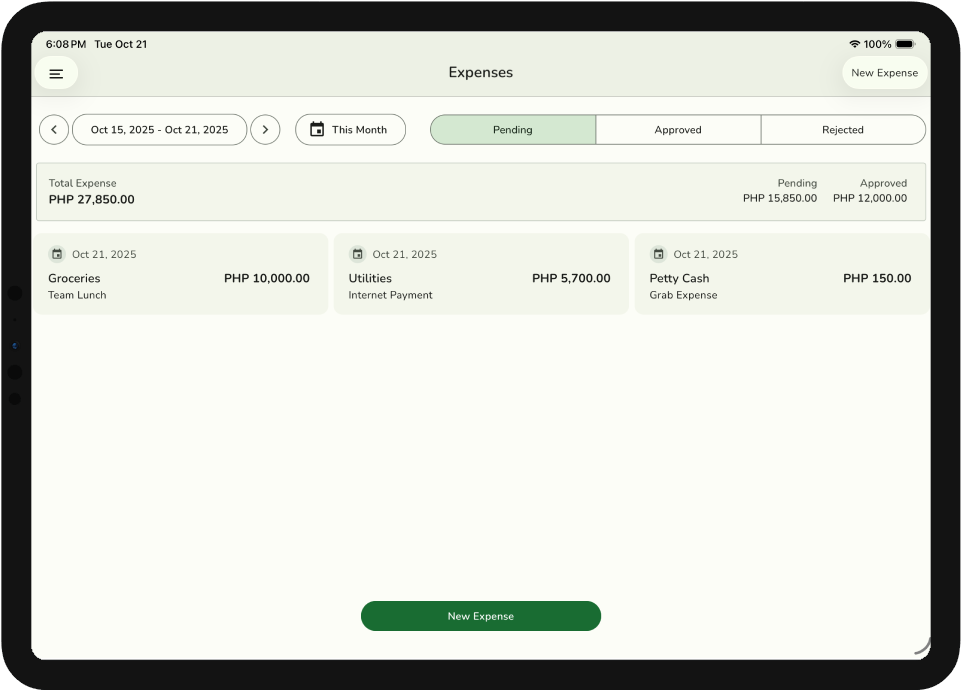This screenshot has width=962, height=690.
Task: Click calendar icon in This Month button
Action: [x=317, y=130]
